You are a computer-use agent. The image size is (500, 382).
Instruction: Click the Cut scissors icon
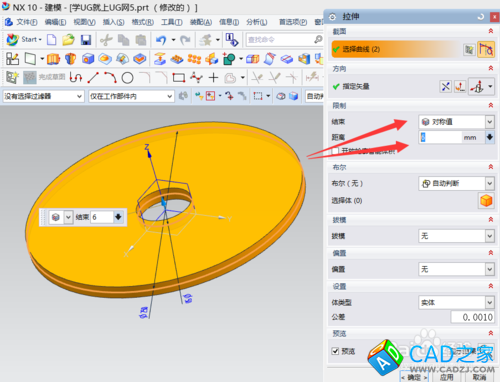106,40
